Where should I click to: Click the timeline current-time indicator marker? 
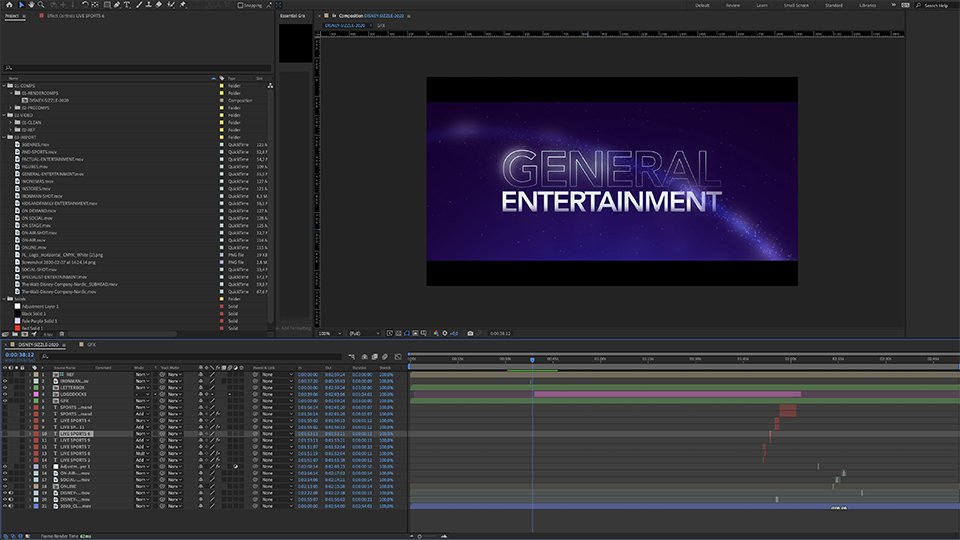click(x=532, y=360)
